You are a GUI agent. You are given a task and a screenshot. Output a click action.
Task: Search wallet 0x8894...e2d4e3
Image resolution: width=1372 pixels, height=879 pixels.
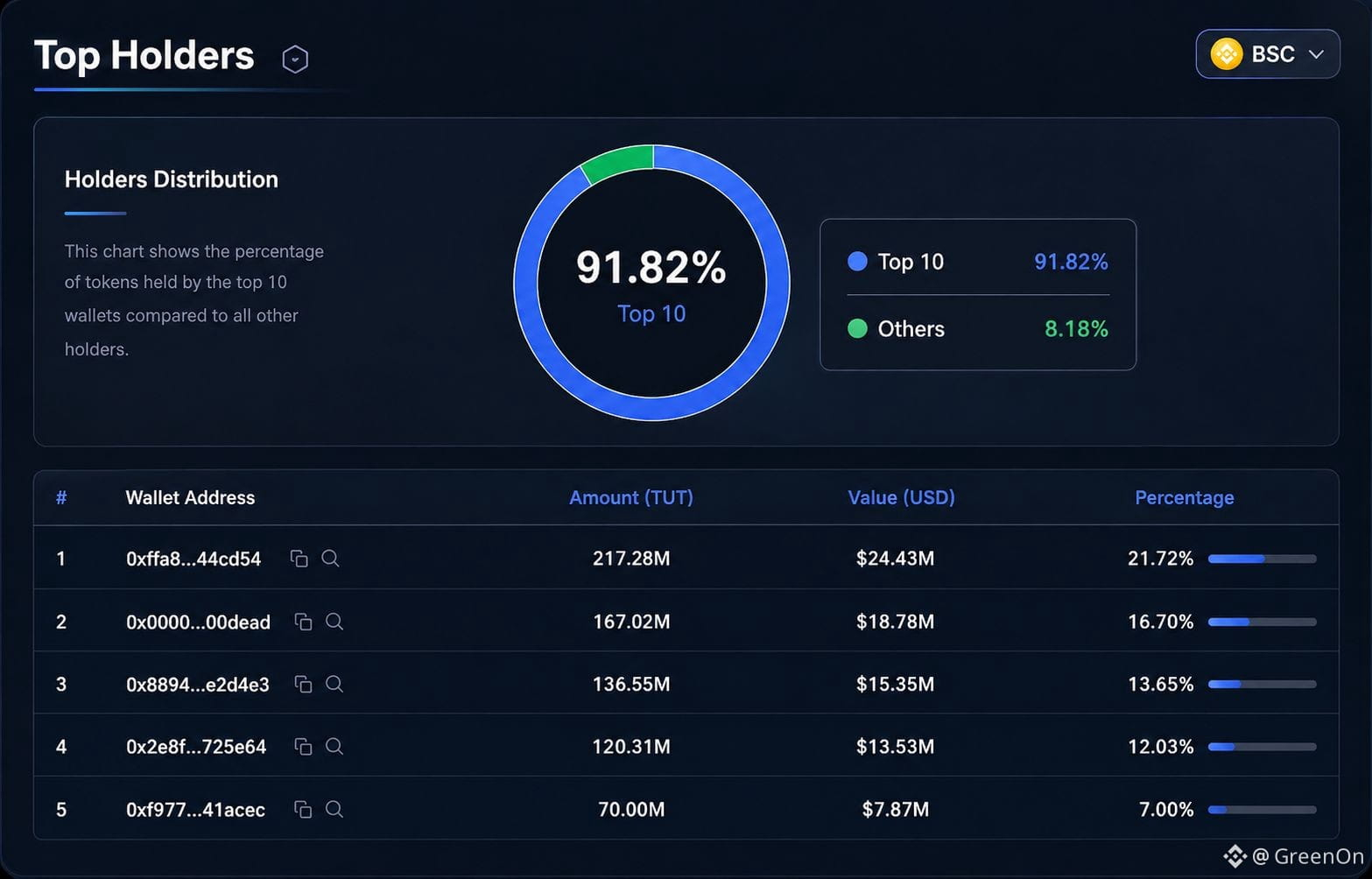click(334, 684)
